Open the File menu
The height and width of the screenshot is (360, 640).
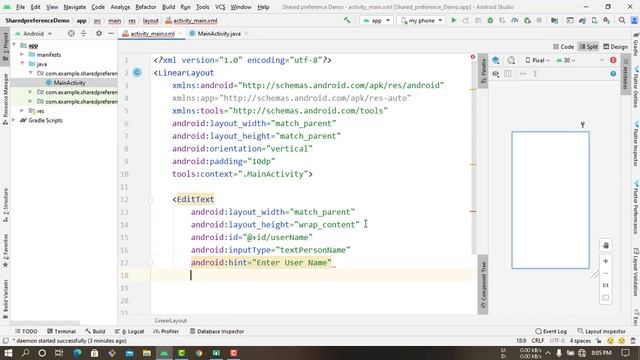tap(20, 7)
